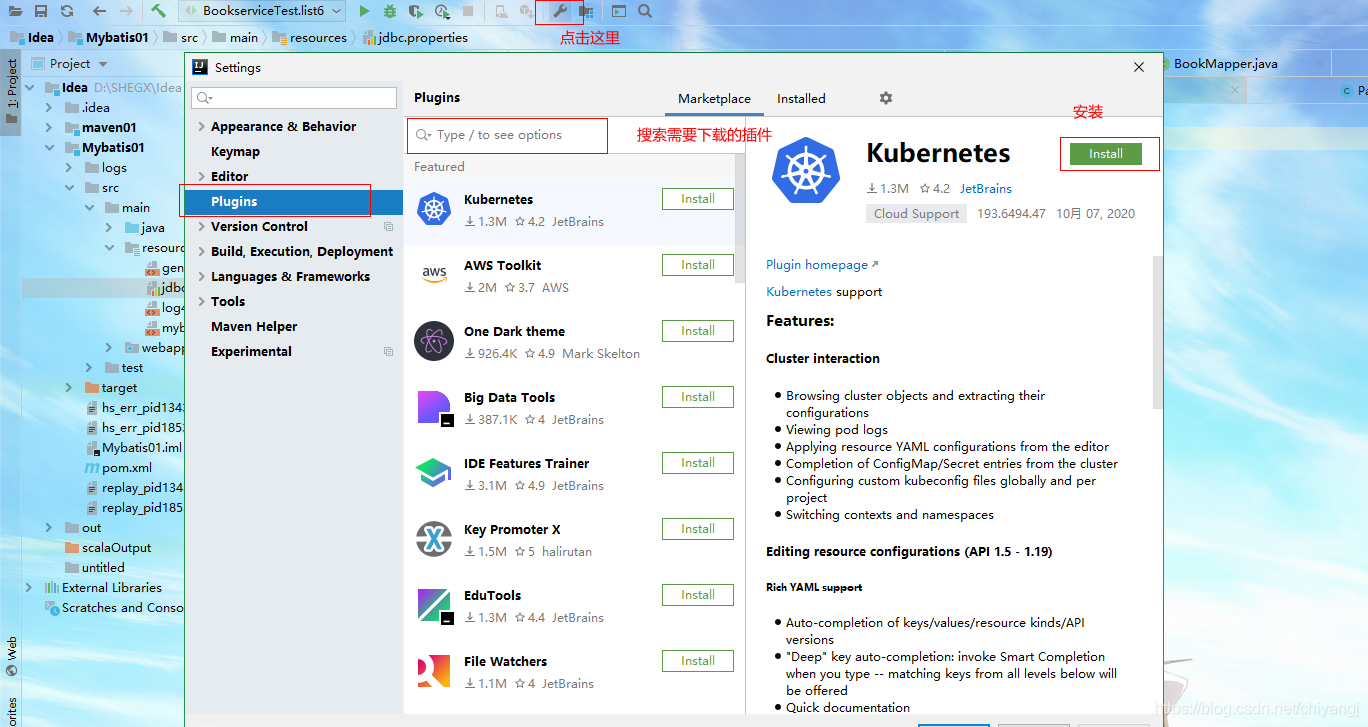Viewport: 1368px width, 727px height.
Task: Expand the target folder in project tree
Action: pyautogui.click(x=69, y=387)
